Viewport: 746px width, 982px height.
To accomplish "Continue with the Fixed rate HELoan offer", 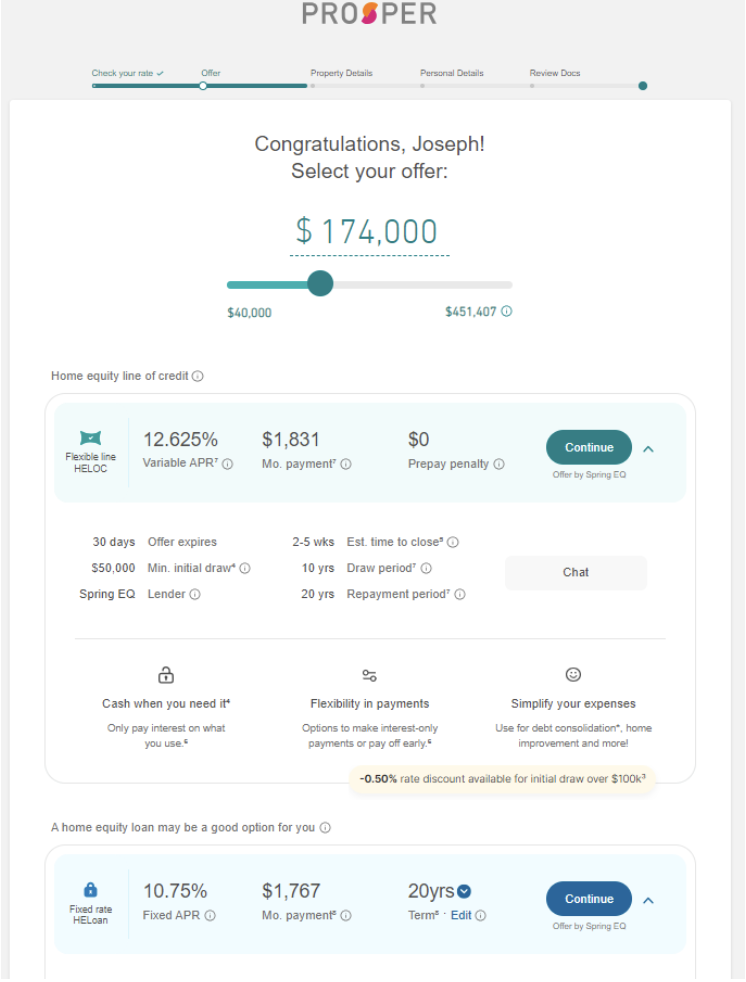I will coord(589,899).
